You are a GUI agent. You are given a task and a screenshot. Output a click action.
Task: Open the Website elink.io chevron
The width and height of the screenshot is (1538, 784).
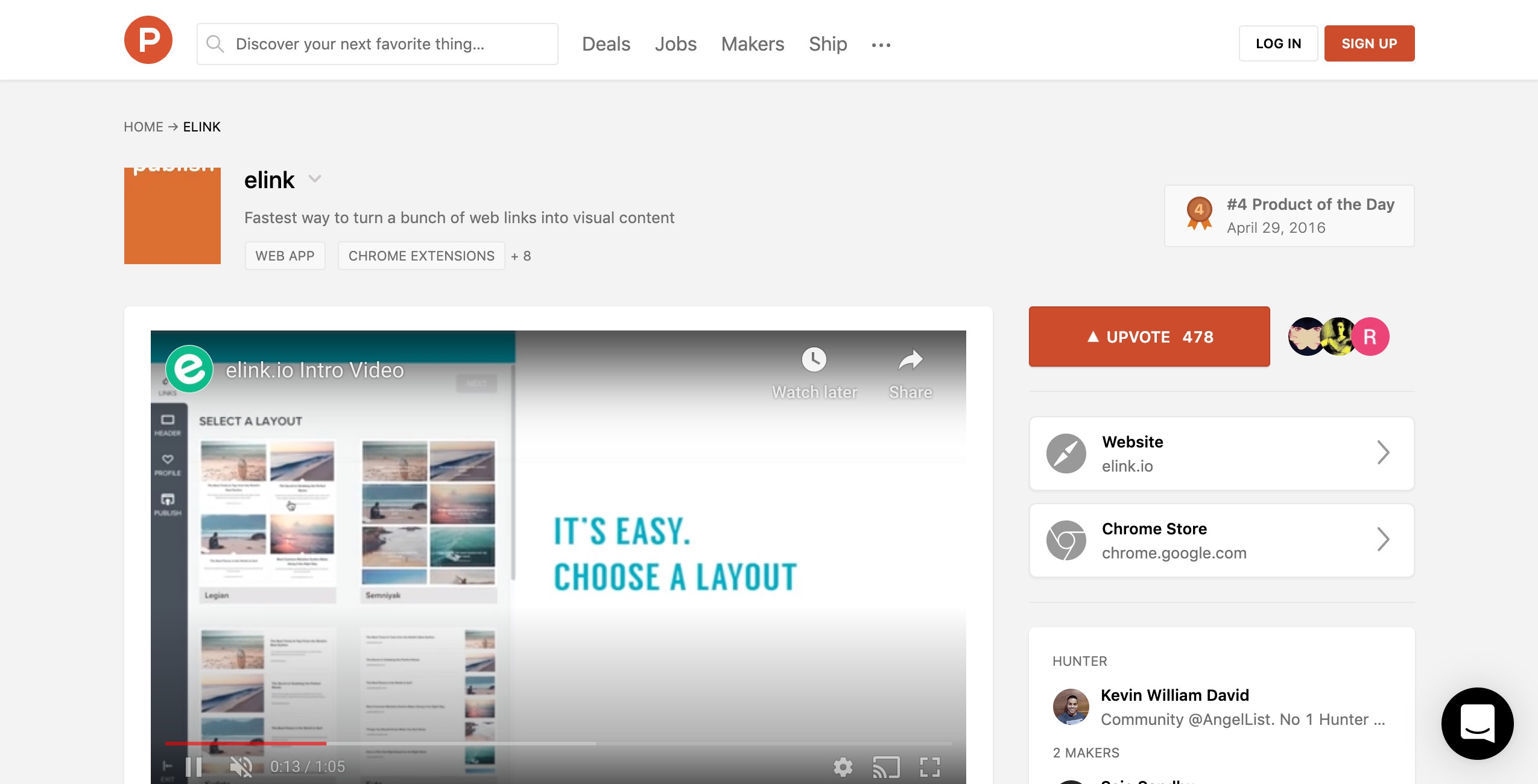1384,453
